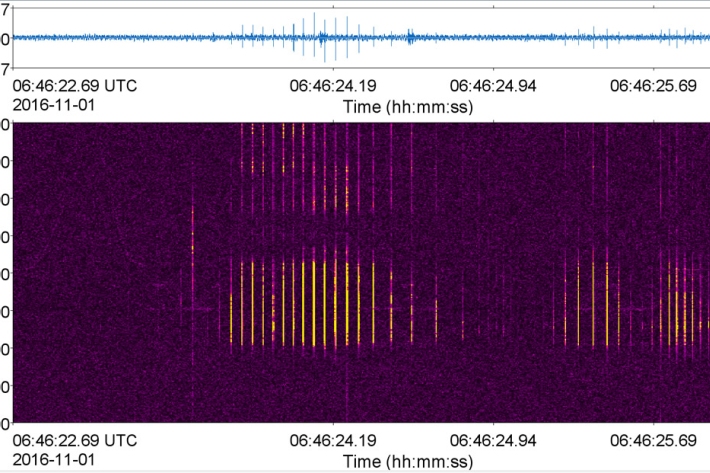Select the brightest yellow pulses in spectrogram center
This screenshot has height=473, width=710.
click(314, 302)
